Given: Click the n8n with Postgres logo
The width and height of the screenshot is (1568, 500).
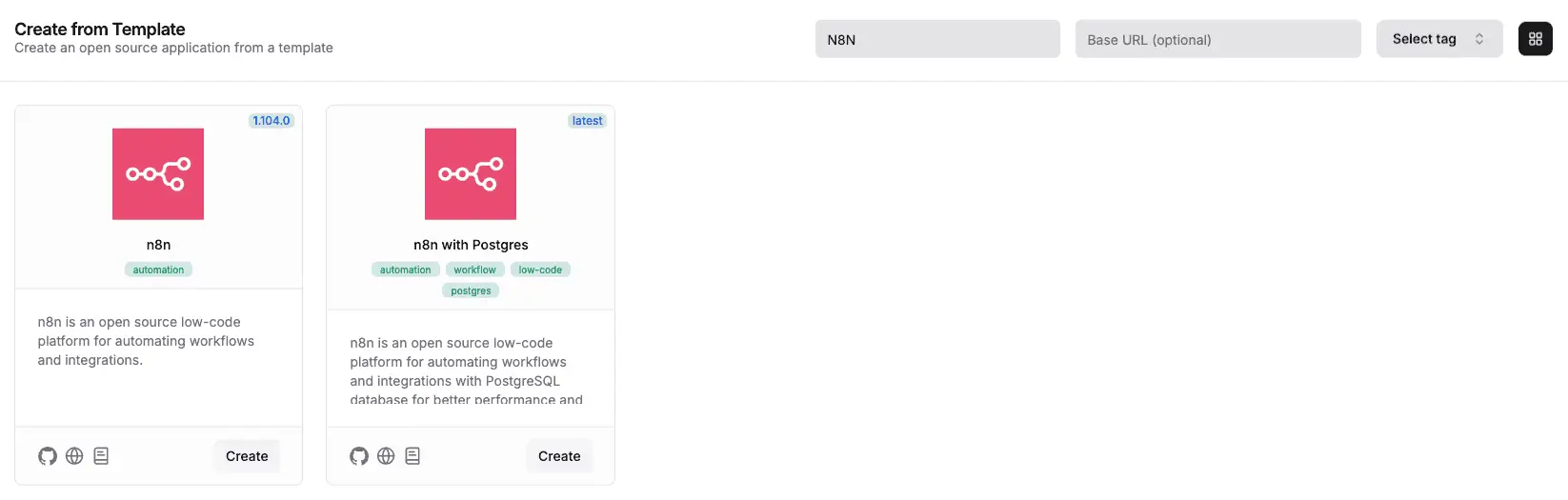Looking at the screenshot, I should coord(471,174).
